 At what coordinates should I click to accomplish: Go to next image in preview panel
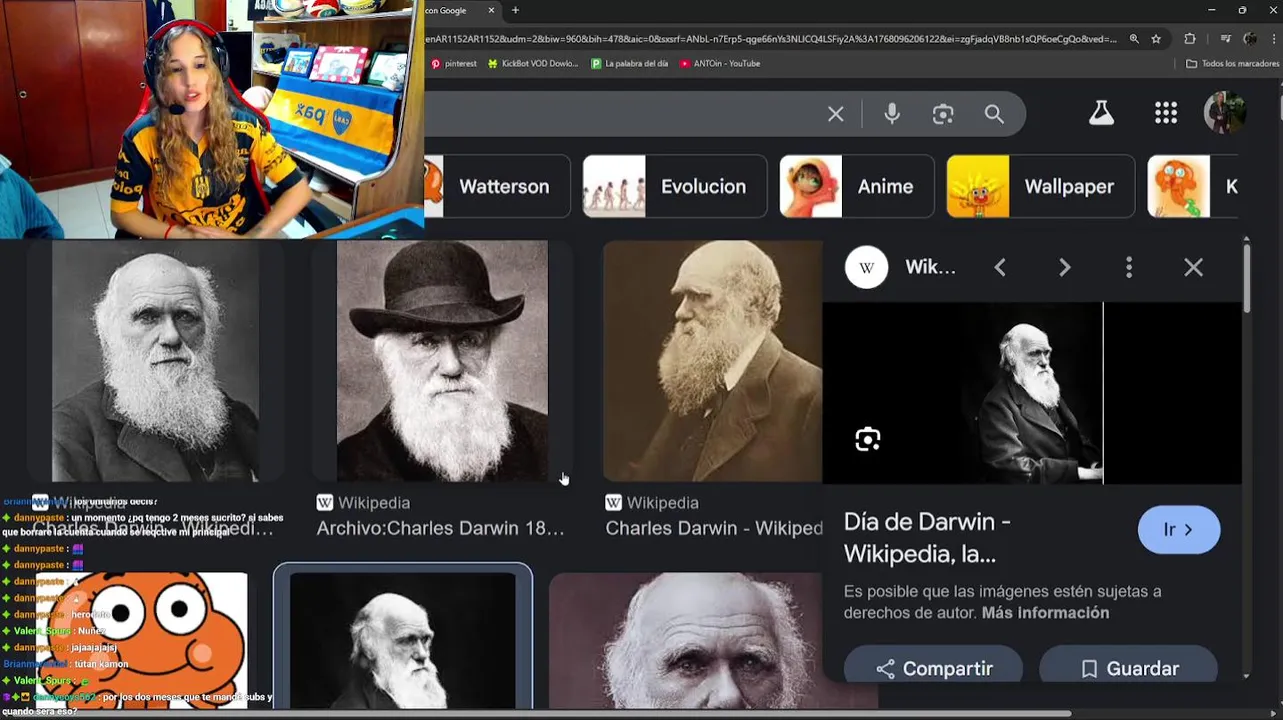1064,267
